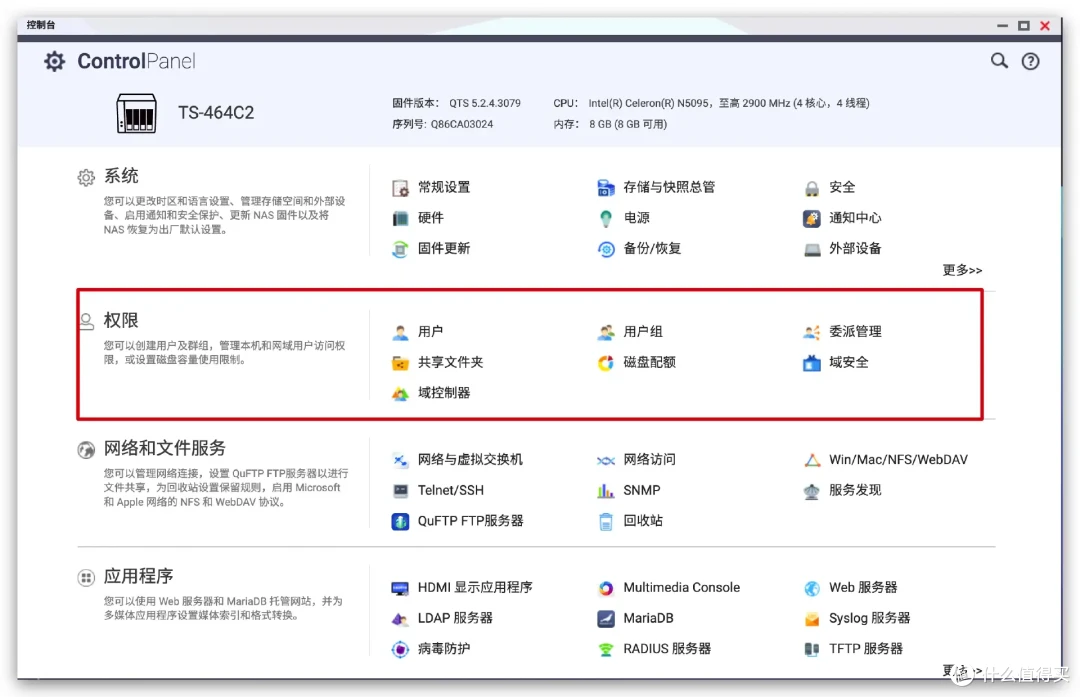Select the 网络和文件服务 category heading
The image size is (1080, 697).
click(x=165, y=448)
